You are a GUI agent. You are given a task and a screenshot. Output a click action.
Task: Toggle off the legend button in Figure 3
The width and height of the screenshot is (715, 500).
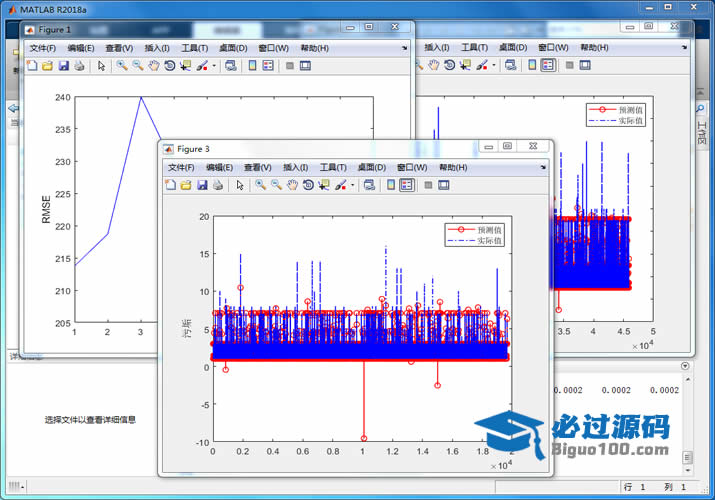click(x=407, y=185)
